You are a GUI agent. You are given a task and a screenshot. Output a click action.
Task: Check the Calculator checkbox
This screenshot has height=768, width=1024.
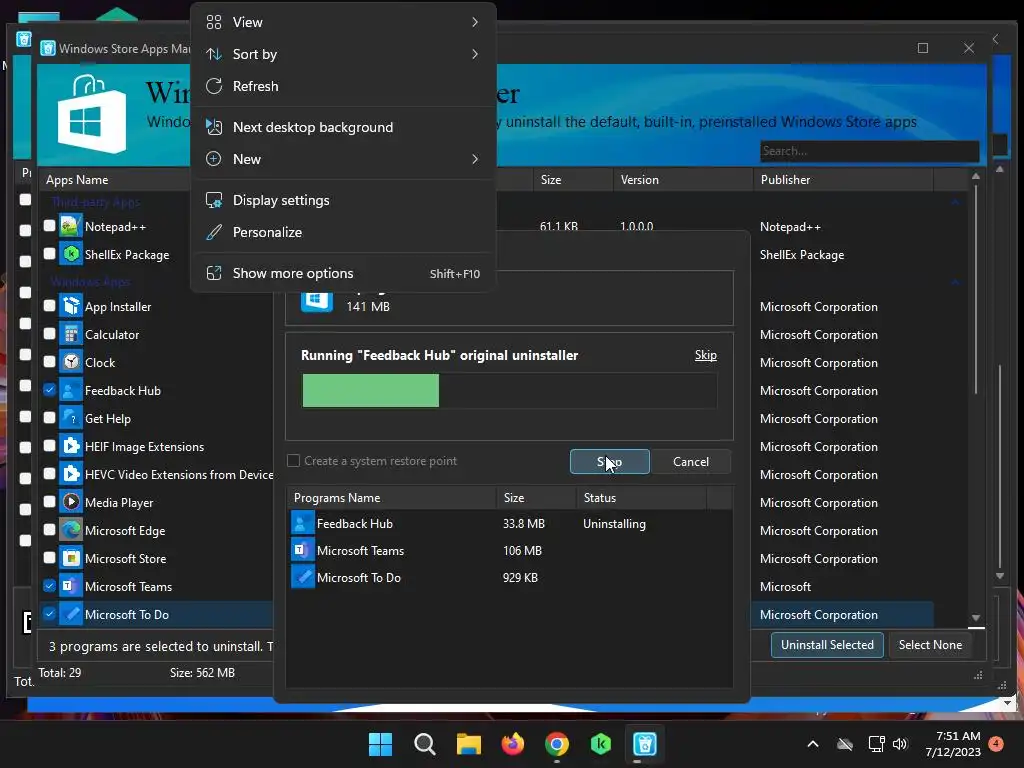pyautogui.click(x=49, y=333)
